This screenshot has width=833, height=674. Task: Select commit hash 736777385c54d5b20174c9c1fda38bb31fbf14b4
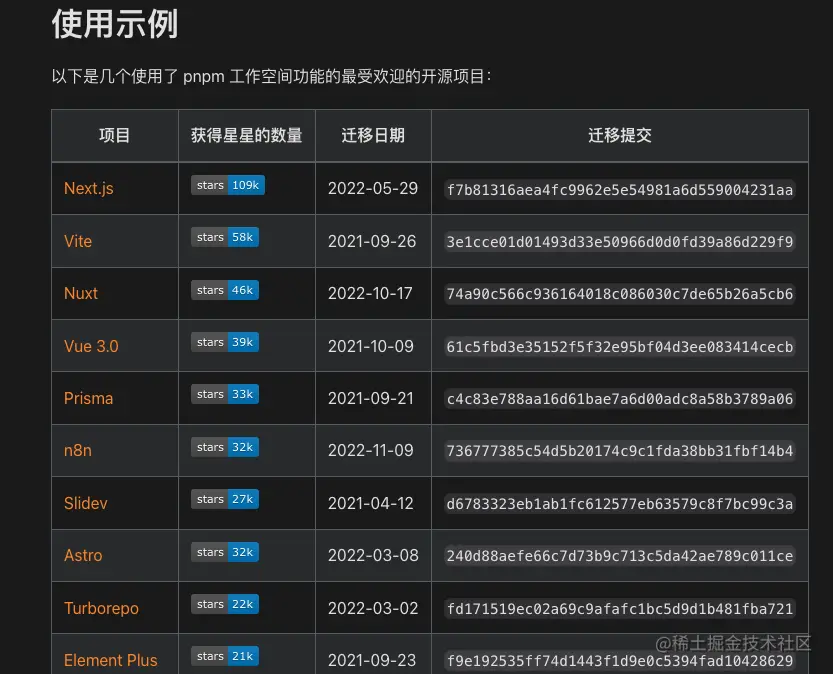tap(619, 451)
